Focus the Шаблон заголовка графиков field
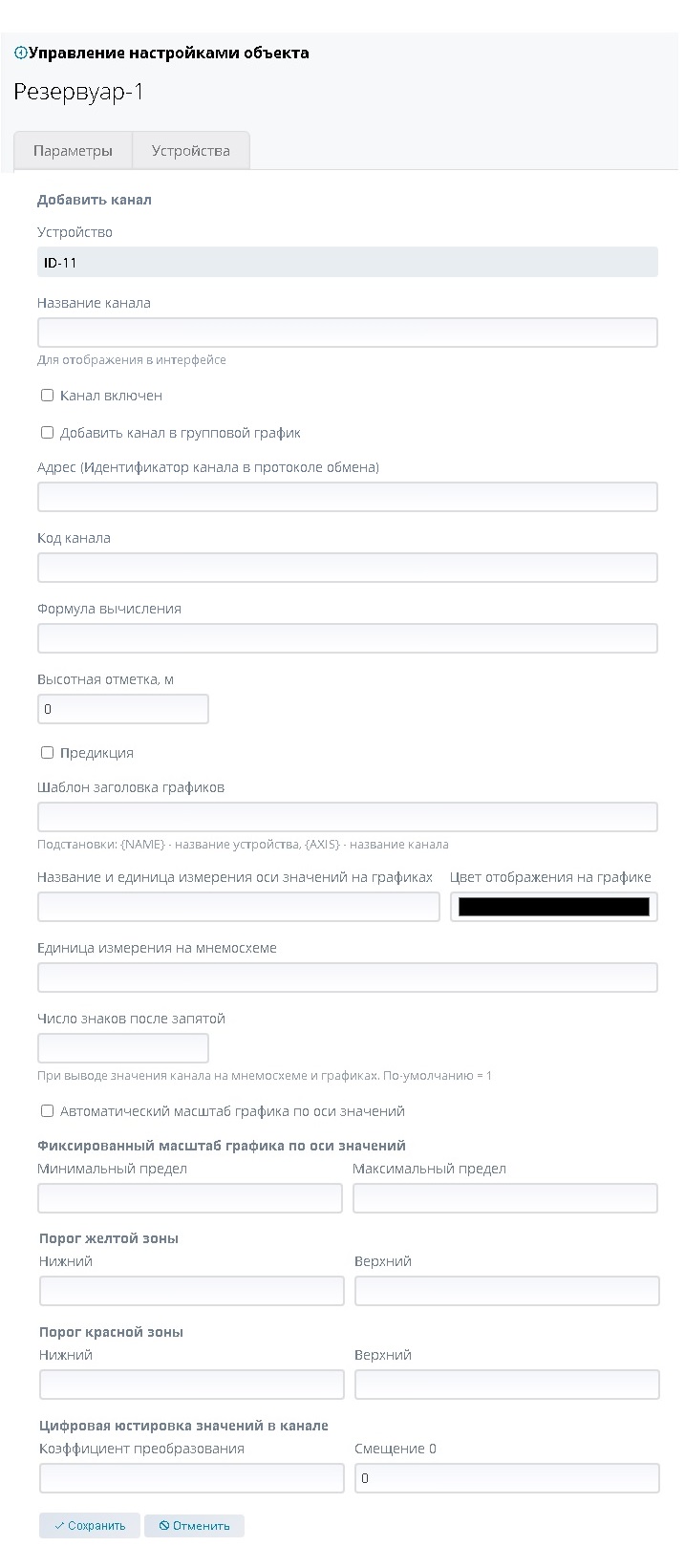Screen dimensions: 685x1568 (x=347, y=817)
